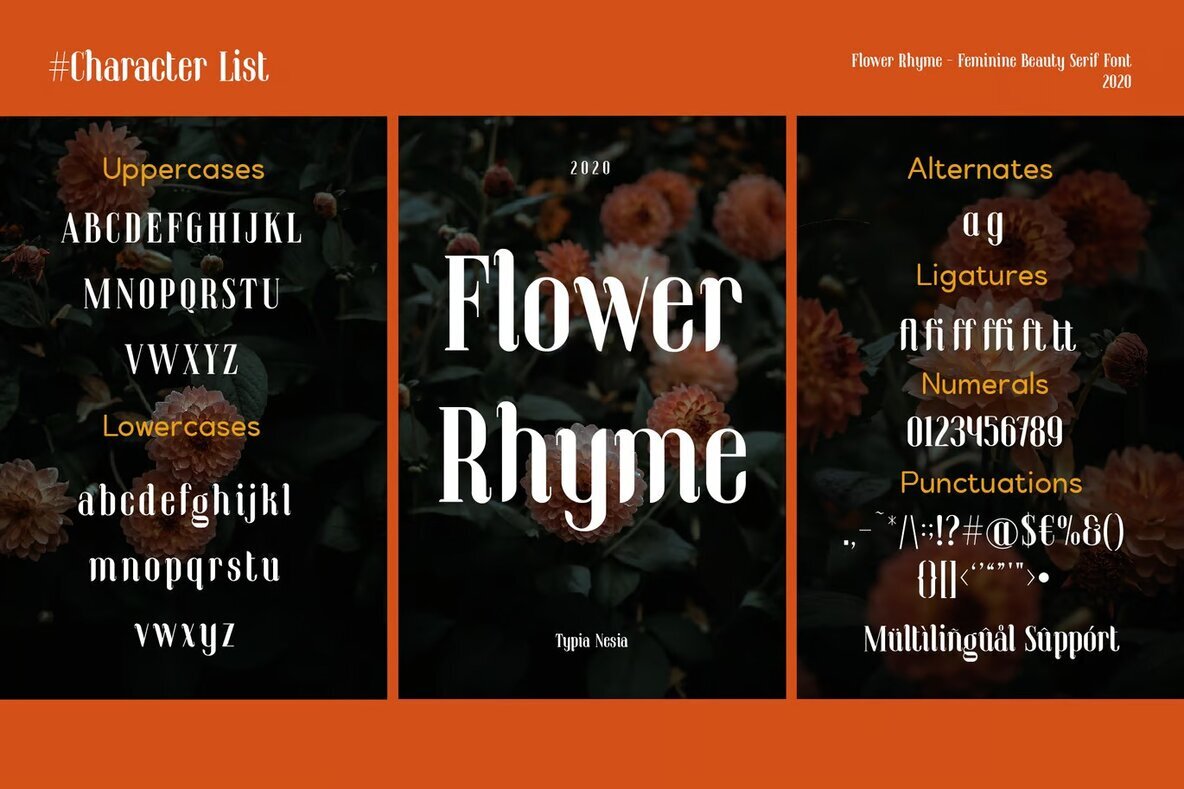Click the Alternates heading
The image size is (1184, 789).
pos(980,169)
